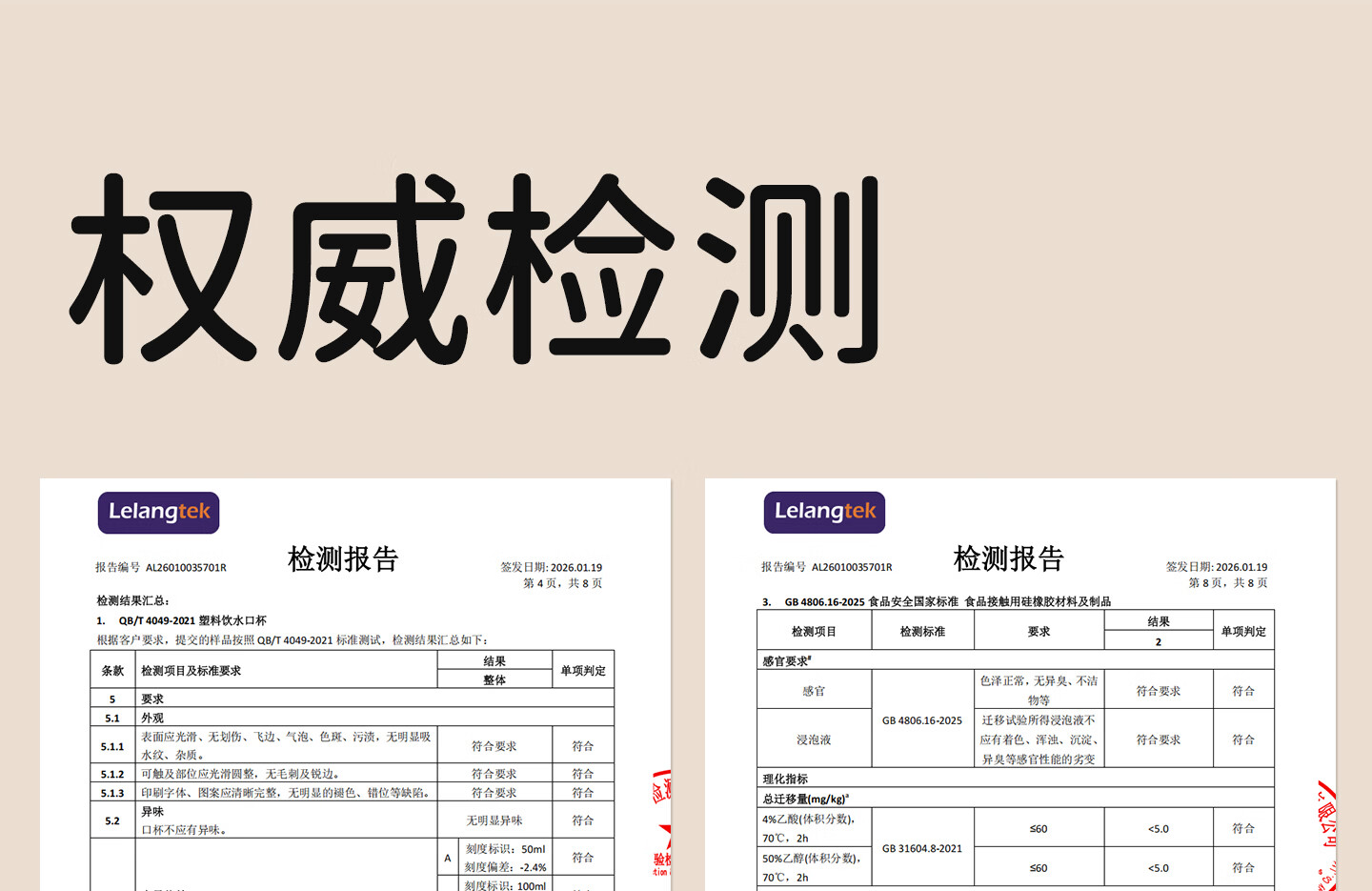Click report number AL26010035701R on right report

(x=852, y=567)
